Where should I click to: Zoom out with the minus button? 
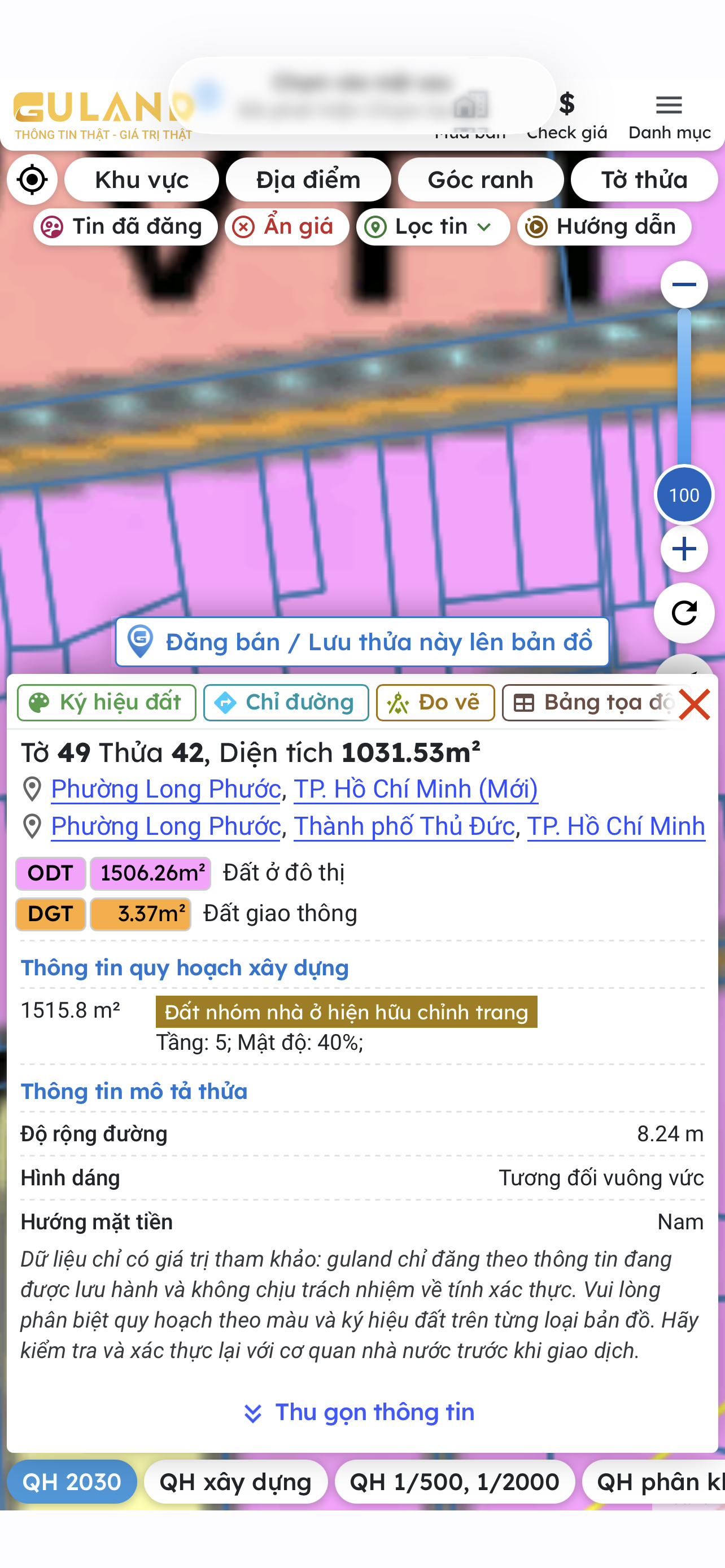684,284
